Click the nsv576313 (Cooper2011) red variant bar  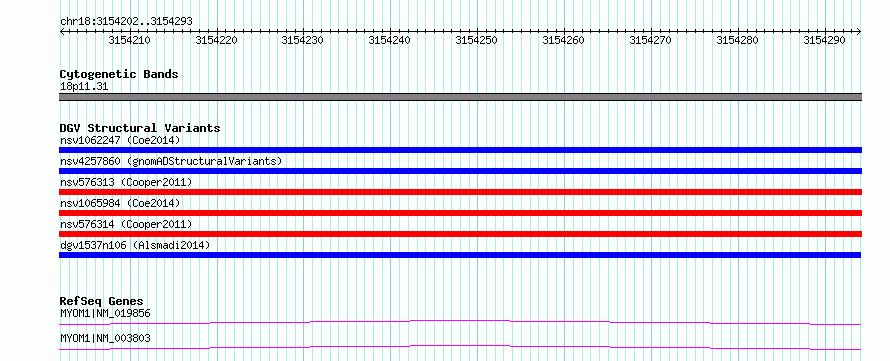[x=460, y=192]
